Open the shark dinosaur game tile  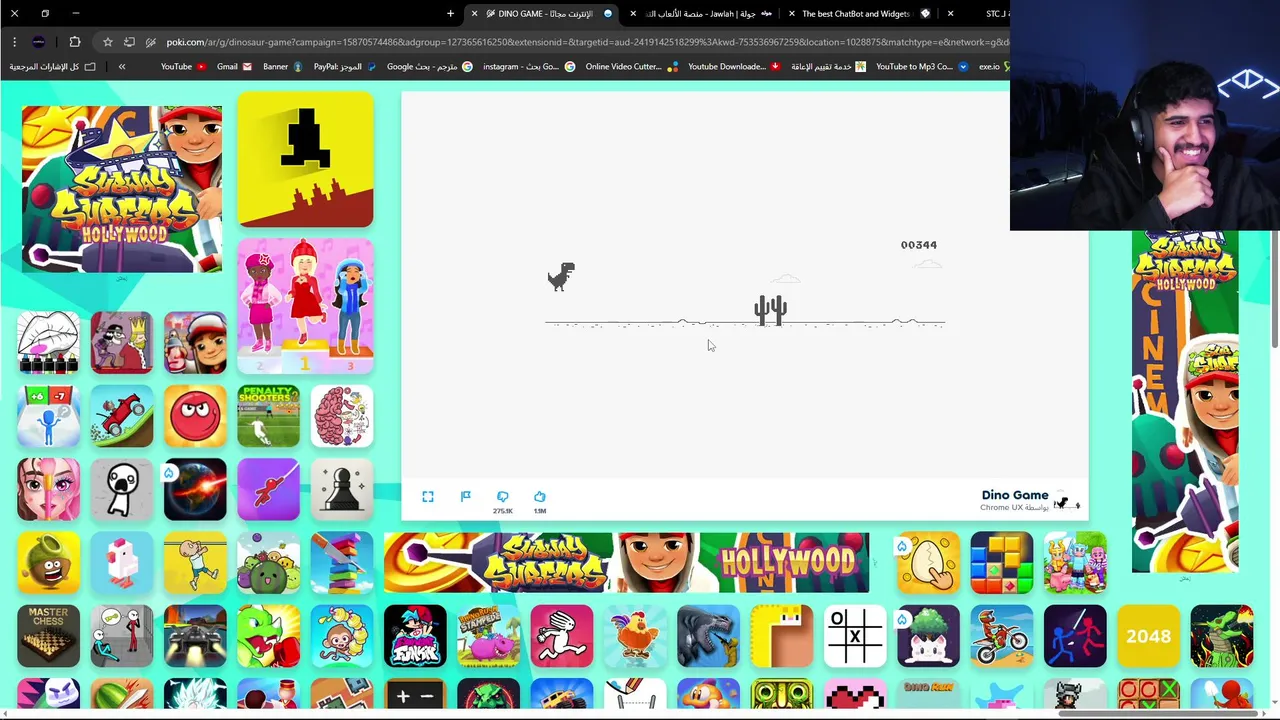pos(708,636)
